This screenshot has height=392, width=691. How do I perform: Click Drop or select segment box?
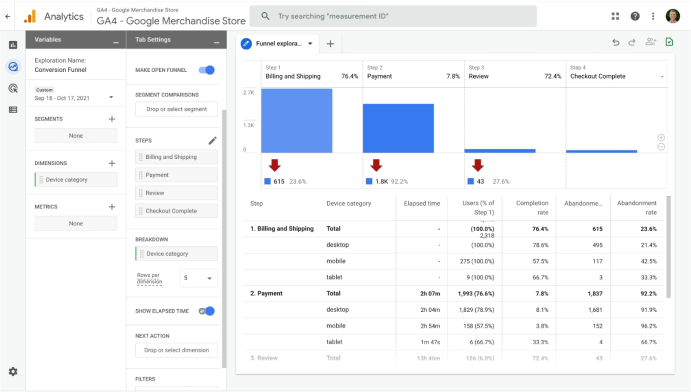coord(176,109)
